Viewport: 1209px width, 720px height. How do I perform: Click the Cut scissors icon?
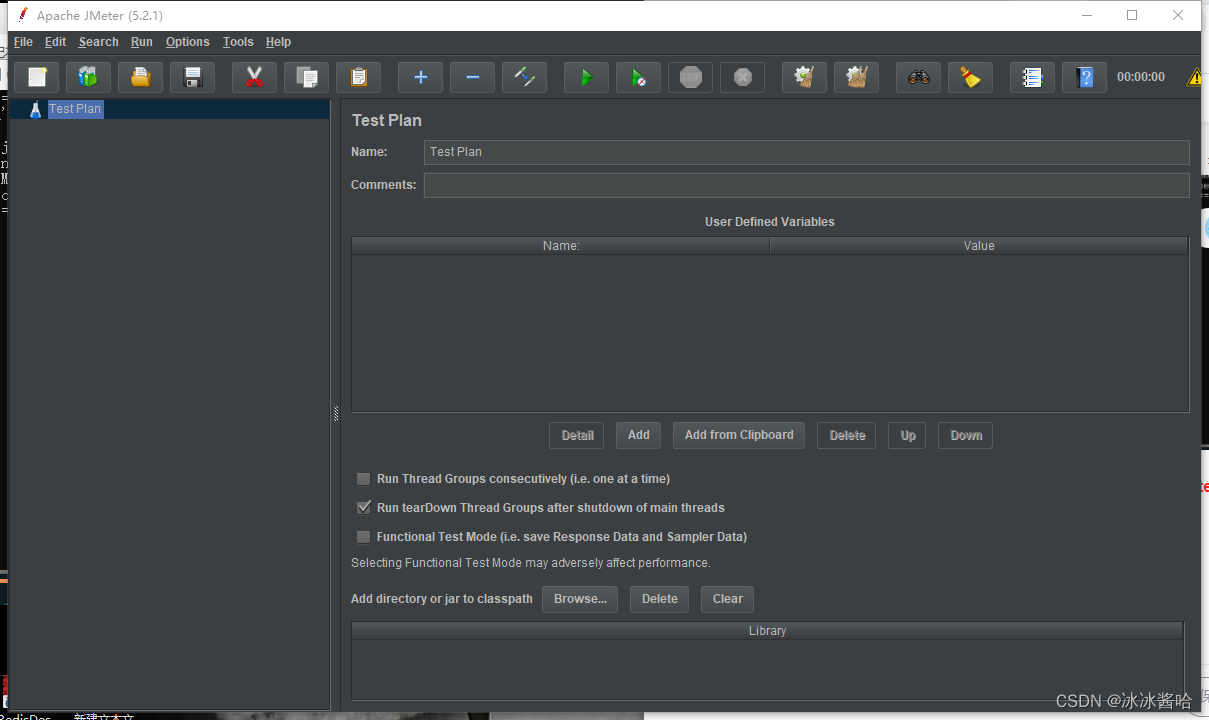(255, 77)
